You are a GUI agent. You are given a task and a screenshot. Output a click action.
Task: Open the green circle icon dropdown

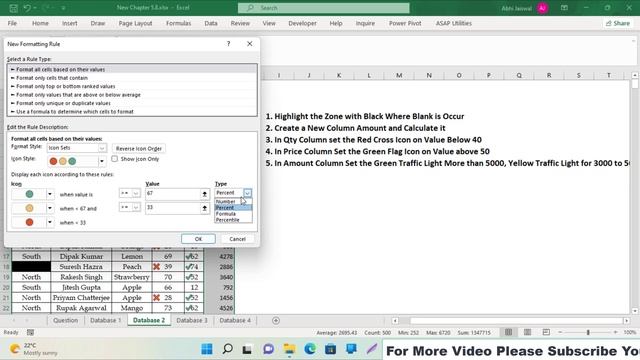pyautogui.click(x=50, y=194)
